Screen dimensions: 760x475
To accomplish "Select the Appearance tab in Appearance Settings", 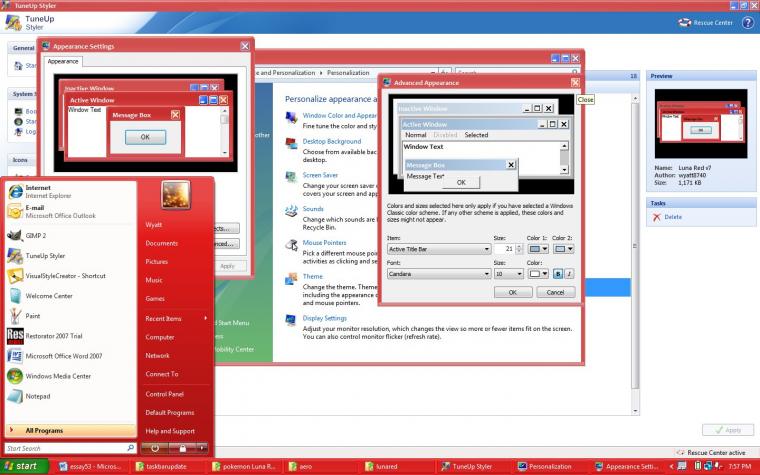I will [63, 62].
